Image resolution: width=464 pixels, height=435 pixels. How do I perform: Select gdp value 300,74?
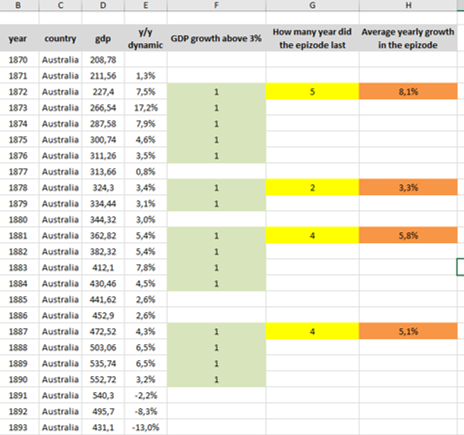[x=103, y=140]
